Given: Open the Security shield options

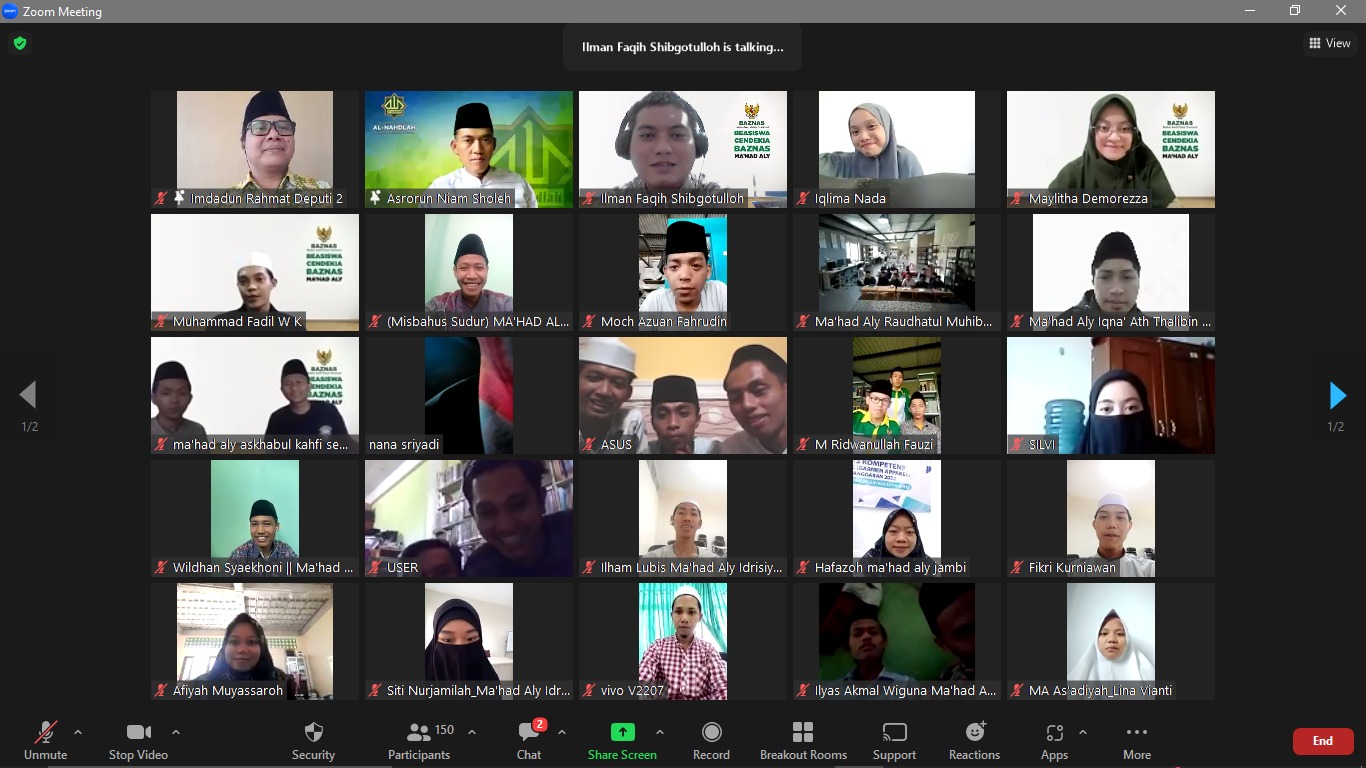Looking at the screenshot, I should click(x=313, y=741).
